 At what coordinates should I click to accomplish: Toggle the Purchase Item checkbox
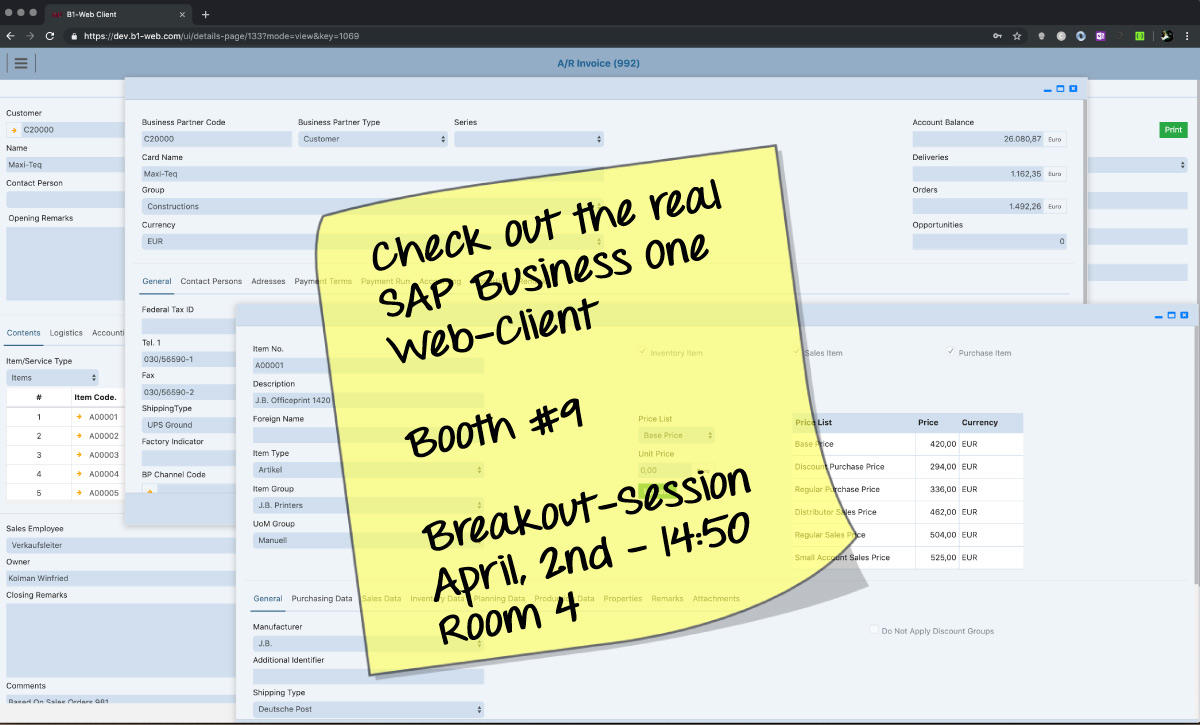(x=951, y=352)
